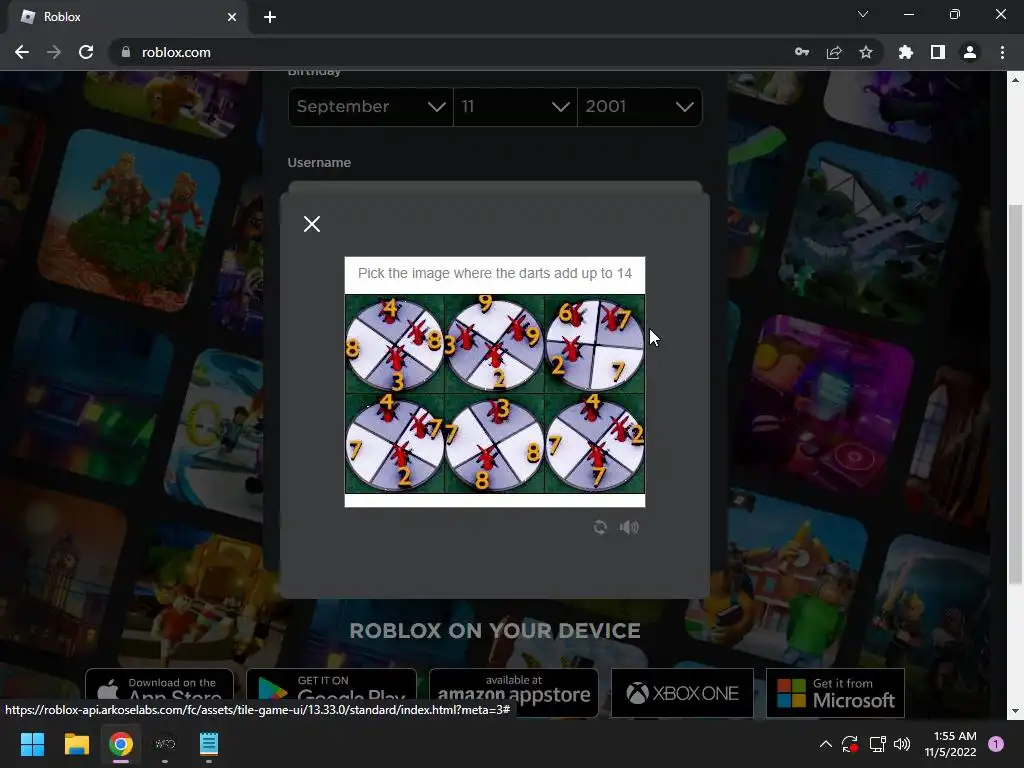Click the browser forward arrow
Viewport: 1024px width, 768px height.
(54, 52)
